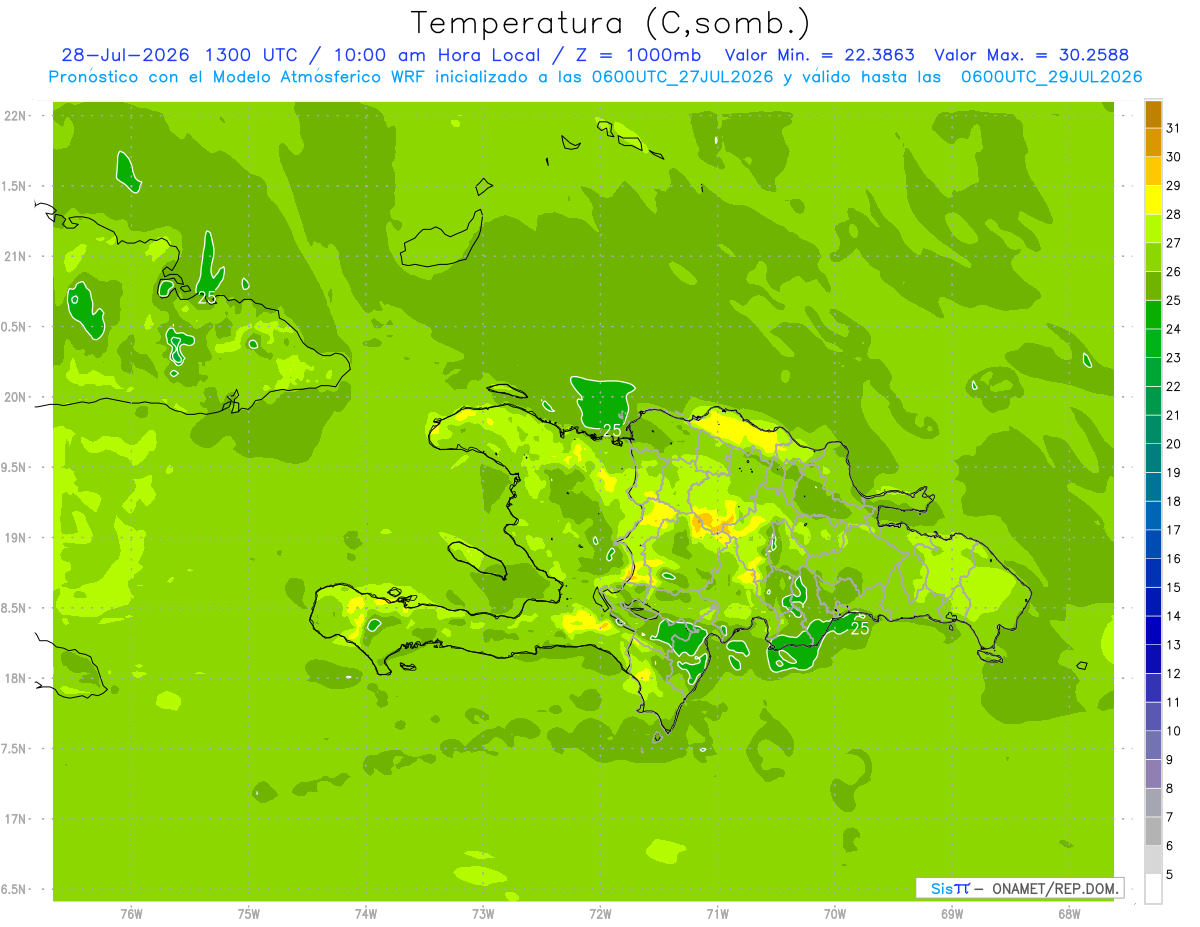The height and width of the screenshot is (927, 1200).
Task: Click the colorbar label '12'
Action: pos(1174,674)
